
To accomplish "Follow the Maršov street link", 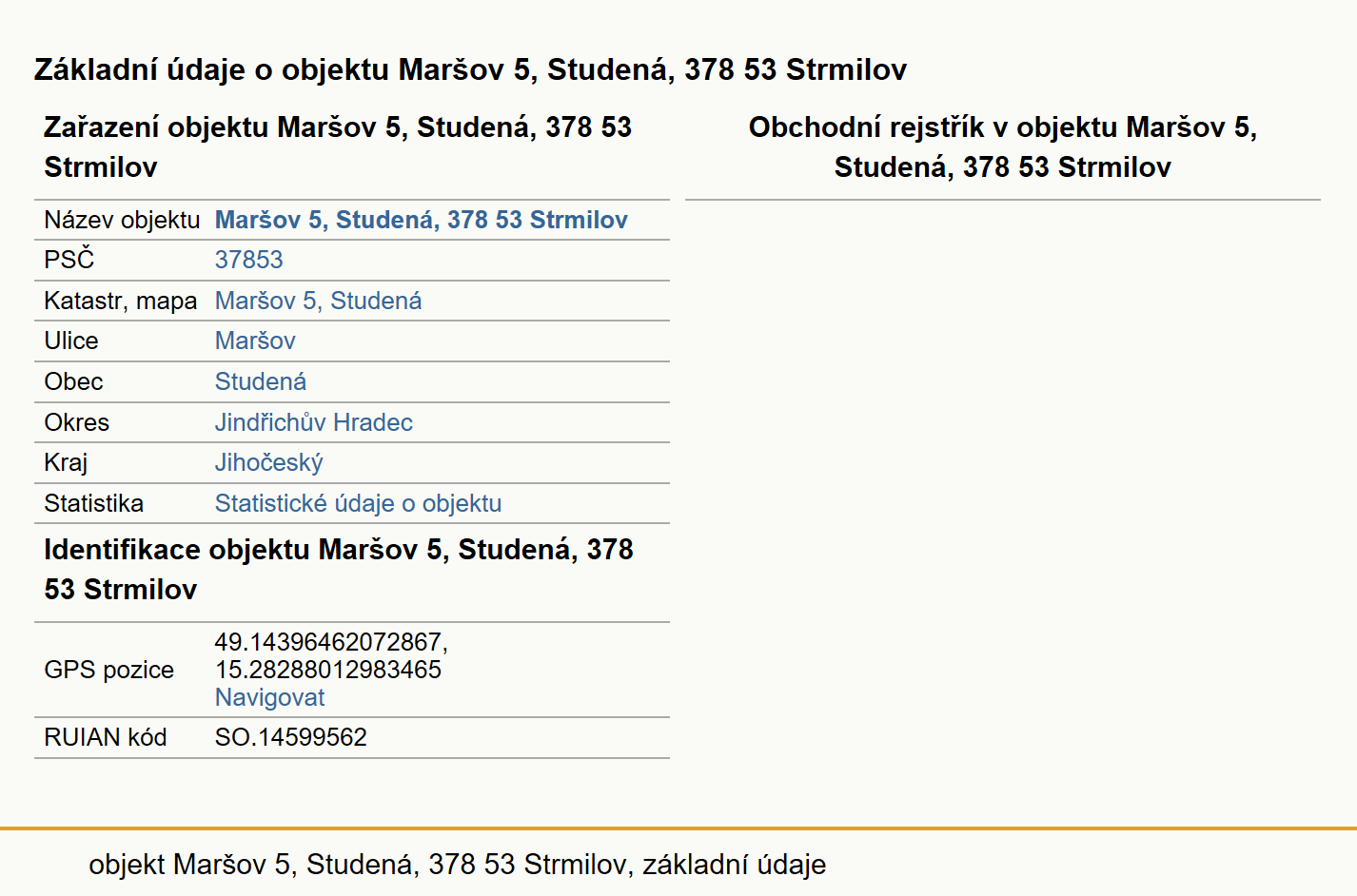I will (x=255, y=341).
